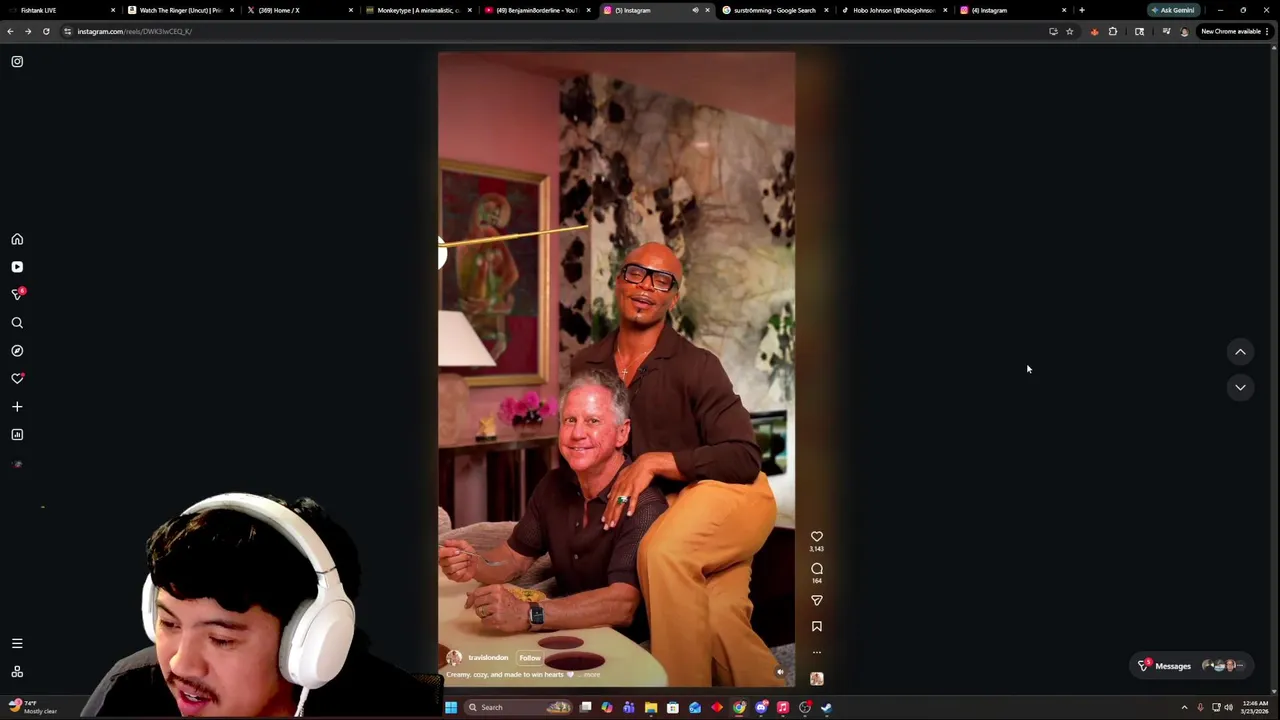Open the weather widget in taskbar
The width and height of the screenshot is (1280, 720).
click(x=32, y=707)
